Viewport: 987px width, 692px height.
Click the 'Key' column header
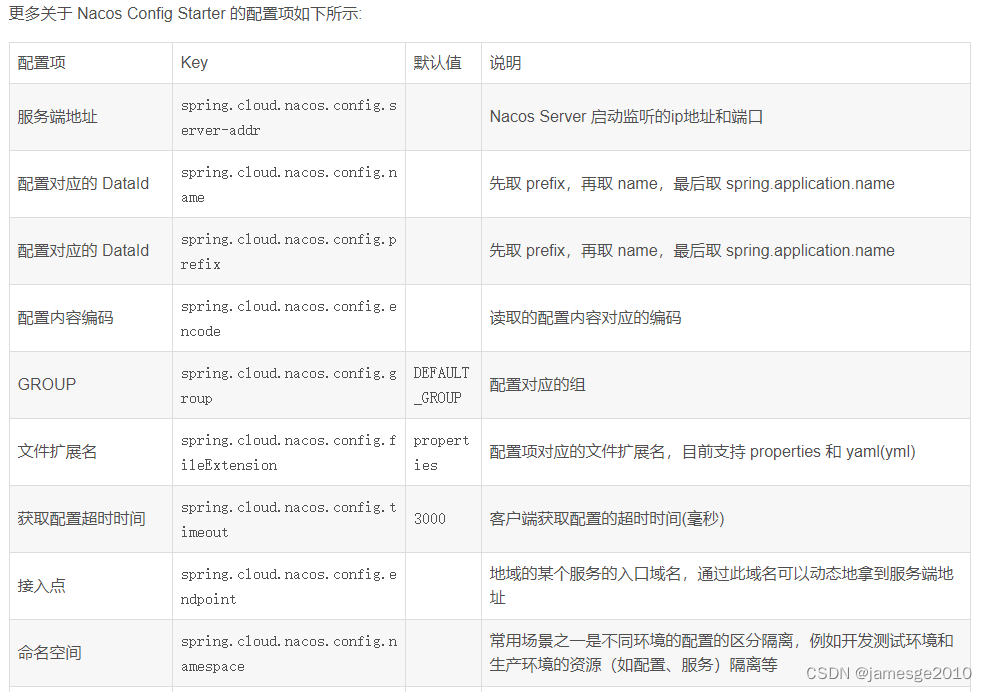tap(194, 62)
